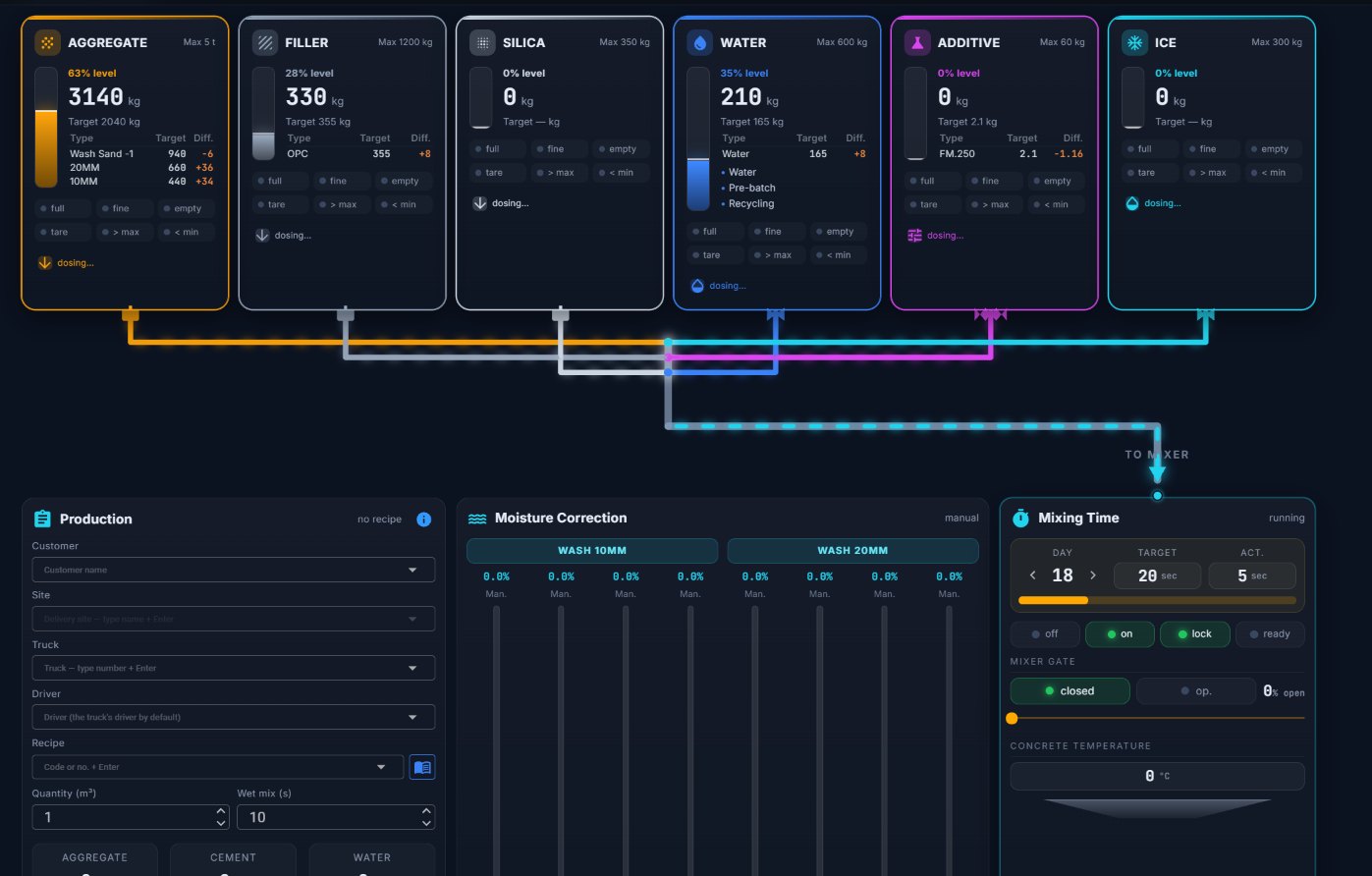Click the Aggregate dosing arrow icon
The width and height of the screenshot is (1372, 876).
click(44, 262)
